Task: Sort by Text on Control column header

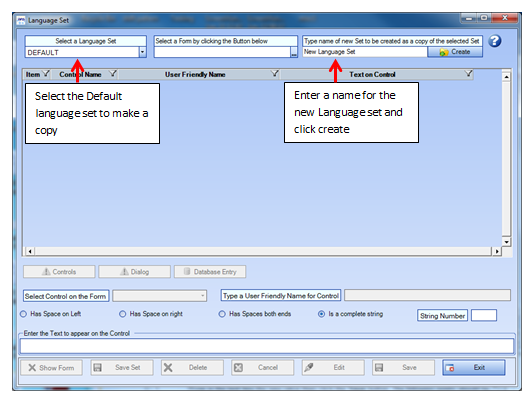Action: click(x=372, y=74)
